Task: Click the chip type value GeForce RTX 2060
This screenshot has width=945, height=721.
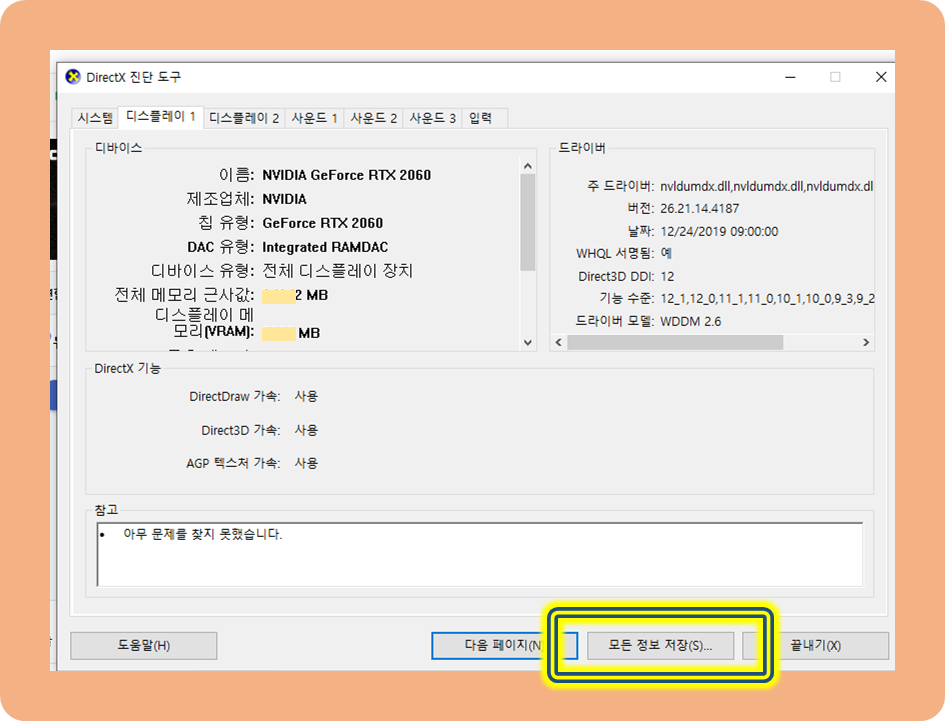Action: [322, 224]
